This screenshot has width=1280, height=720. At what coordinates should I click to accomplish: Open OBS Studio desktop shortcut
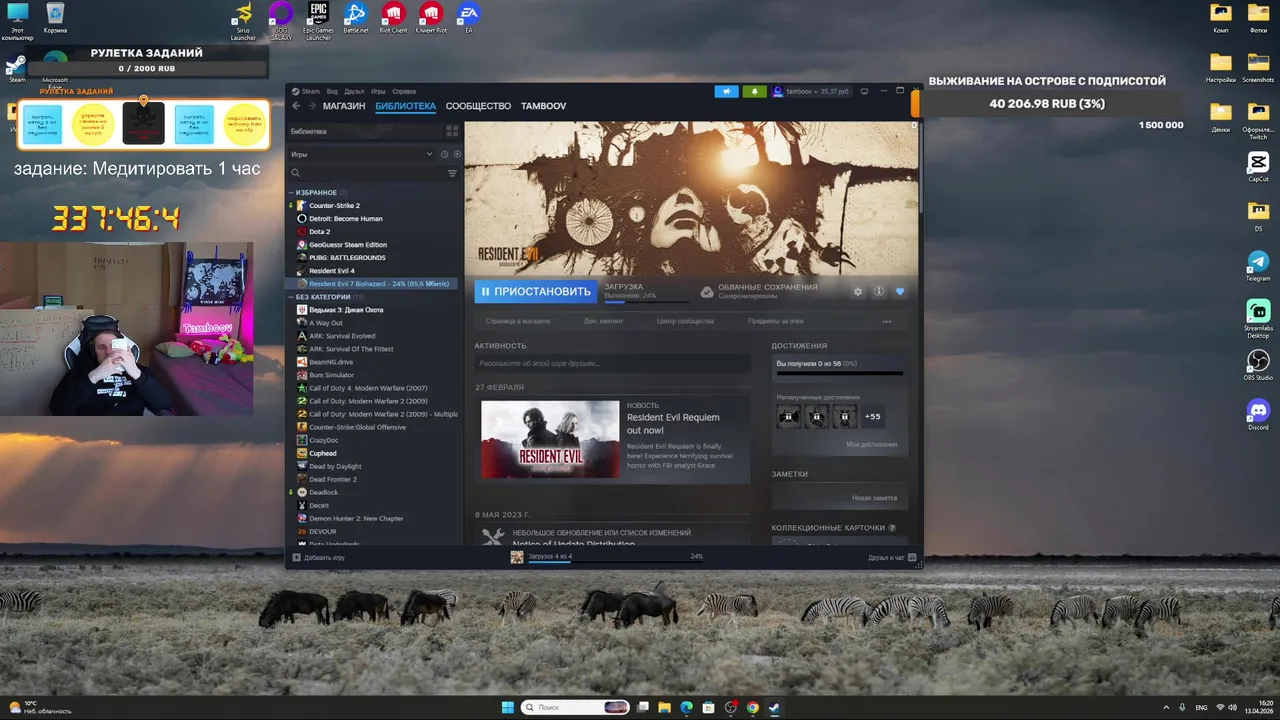[x=1258, y=365]
